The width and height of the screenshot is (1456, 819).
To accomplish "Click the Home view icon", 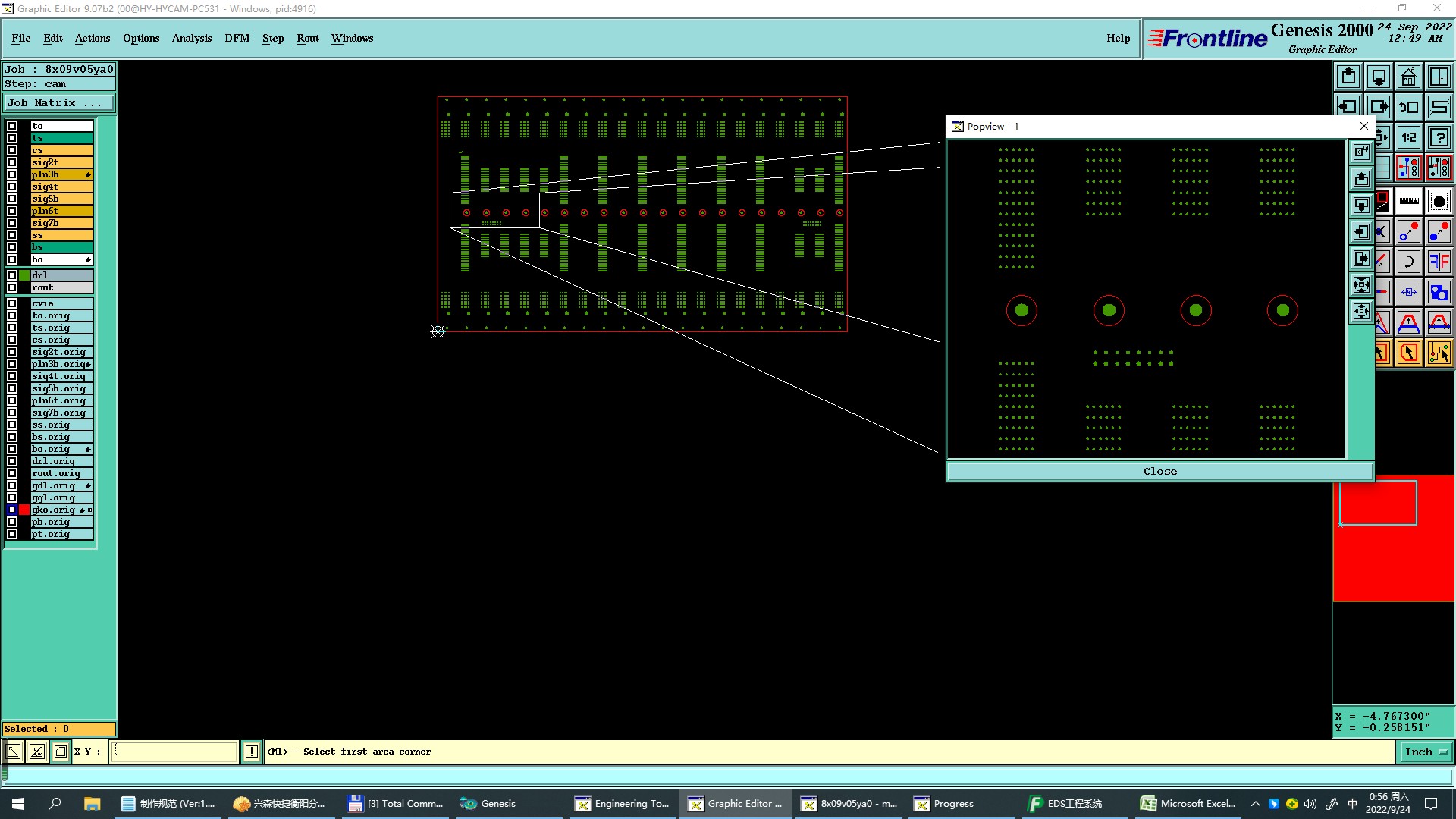I will coord(1408,77).
